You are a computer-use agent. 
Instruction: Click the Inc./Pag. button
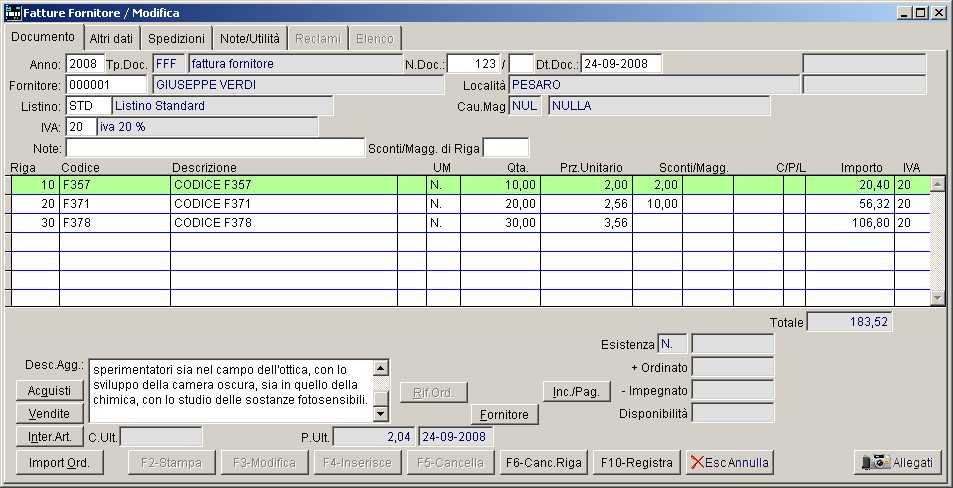(x=576, y=392)
